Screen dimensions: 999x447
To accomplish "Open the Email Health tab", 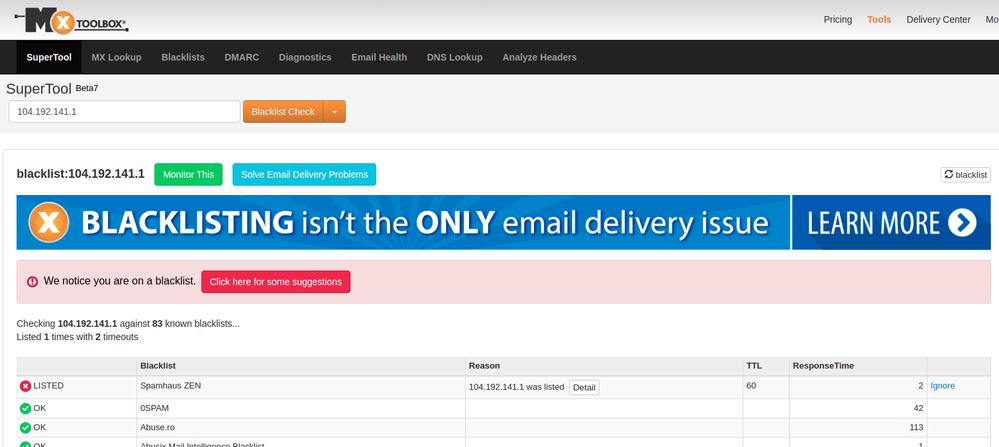I will point(379,57).
